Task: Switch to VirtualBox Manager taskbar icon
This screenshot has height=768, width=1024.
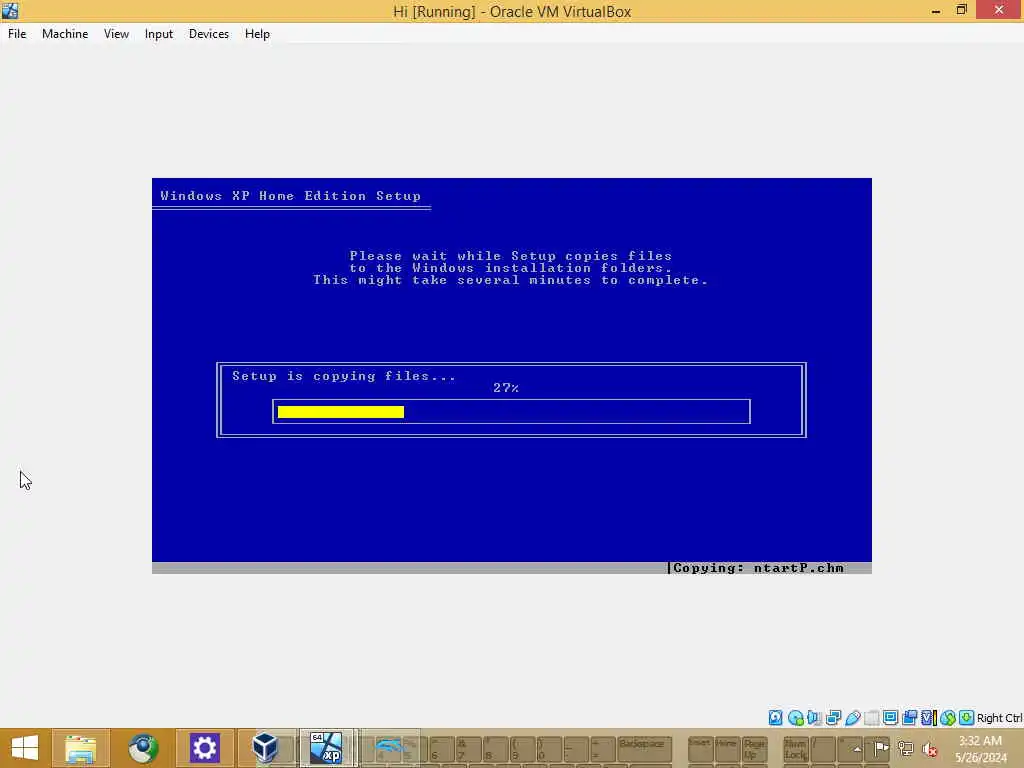Action: (x=265, y=748)
